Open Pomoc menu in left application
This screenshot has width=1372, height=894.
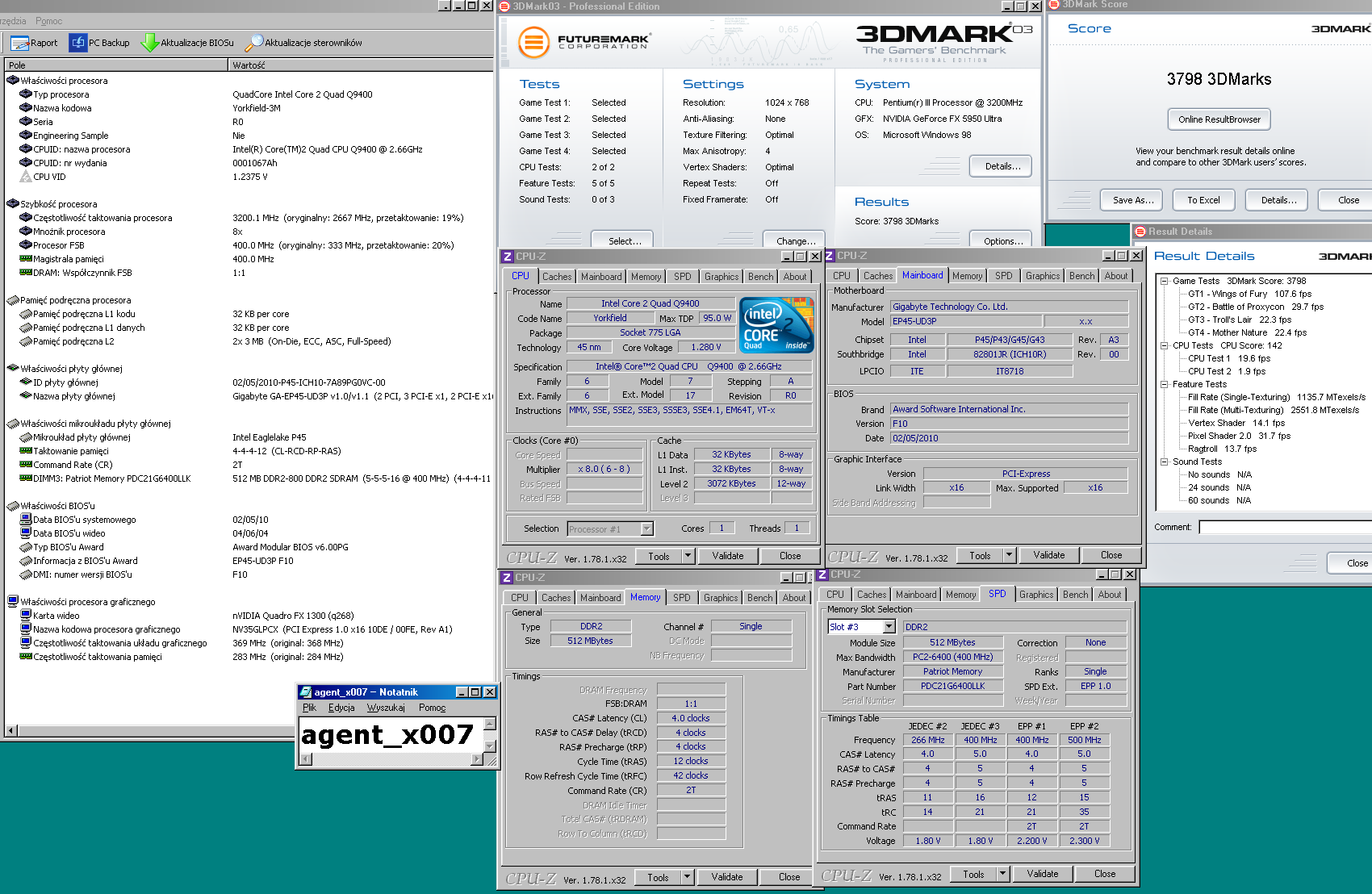49,21
